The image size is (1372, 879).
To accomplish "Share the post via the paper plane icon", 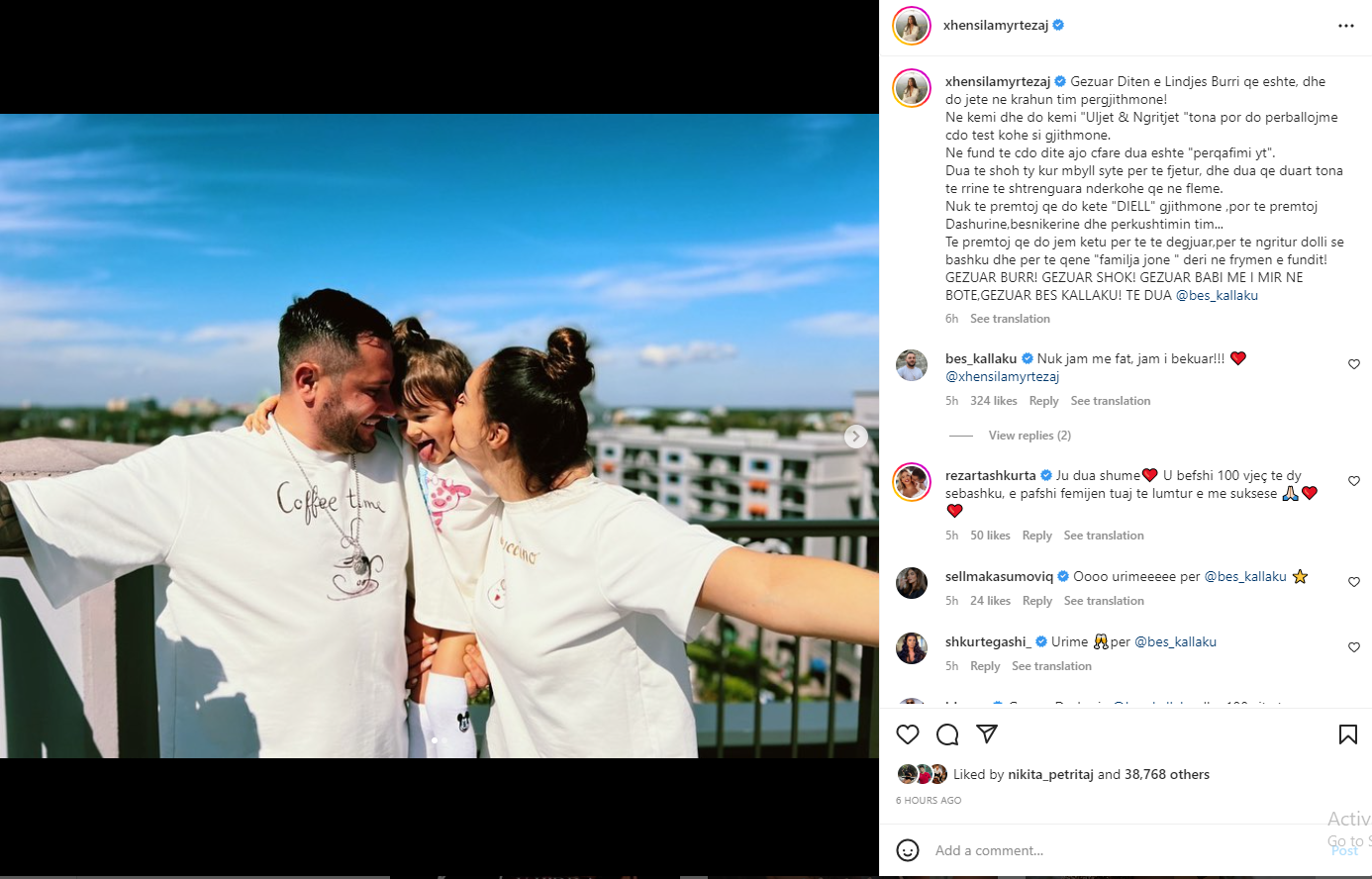I will (987, 733).
